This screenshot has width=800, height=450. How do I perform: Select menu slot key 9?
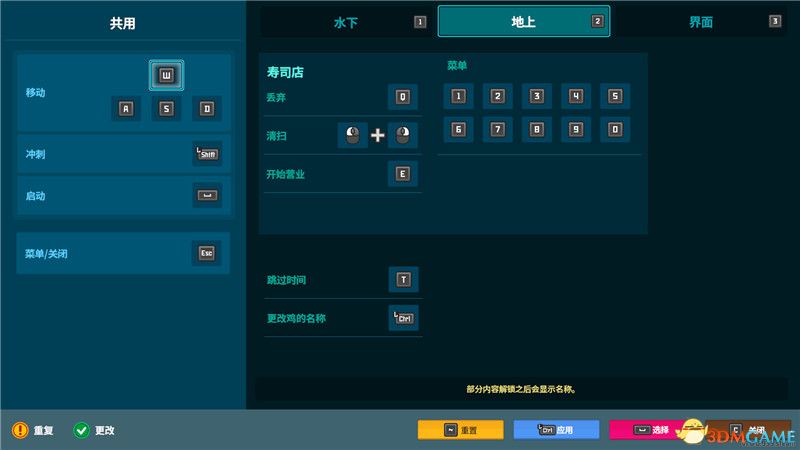coord(576,129)
